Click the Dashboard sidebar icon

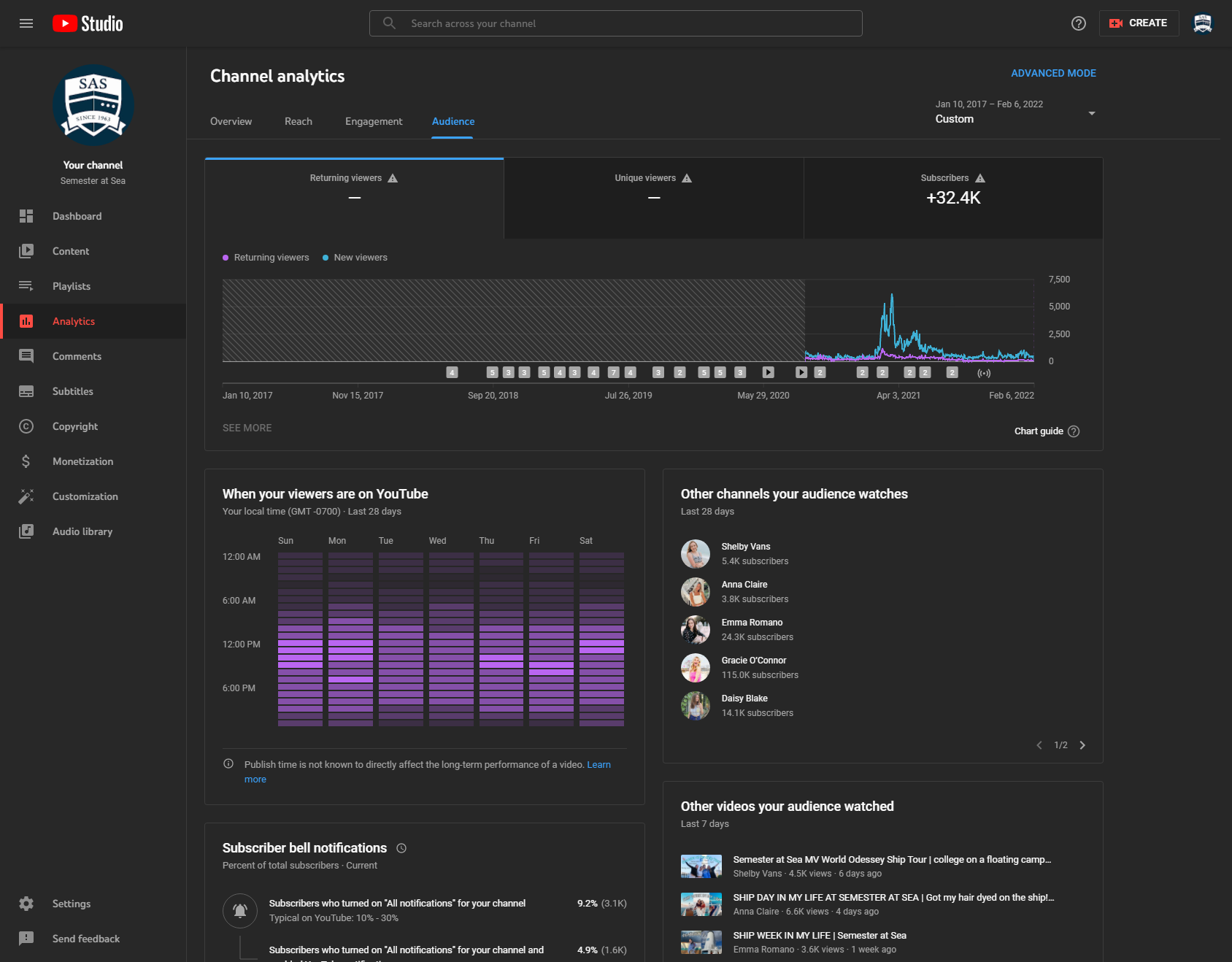[x=26, y=216]
